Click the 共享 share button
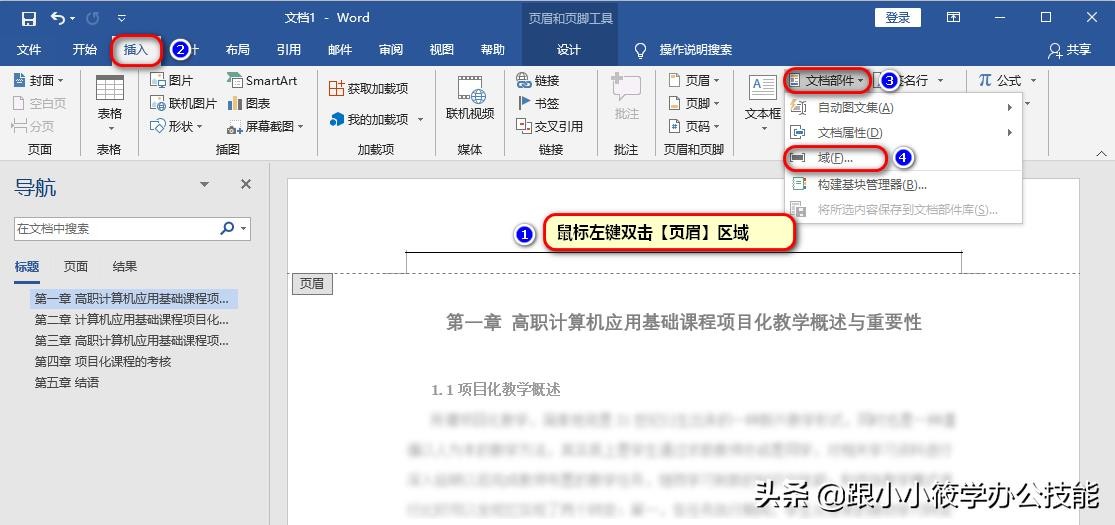This screenshot has height=525, width=1115. tap(1069, 49)
